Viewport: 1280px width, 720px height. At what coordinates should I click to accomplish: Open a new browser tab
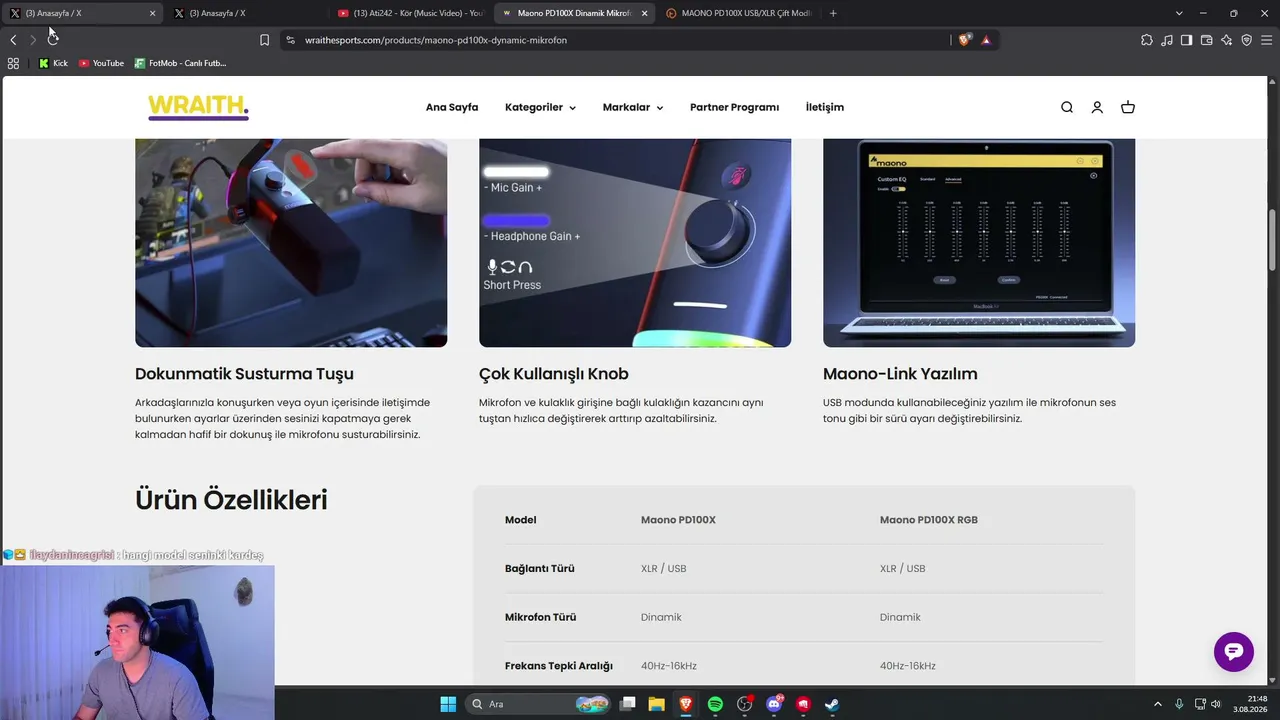coord(833,13)
